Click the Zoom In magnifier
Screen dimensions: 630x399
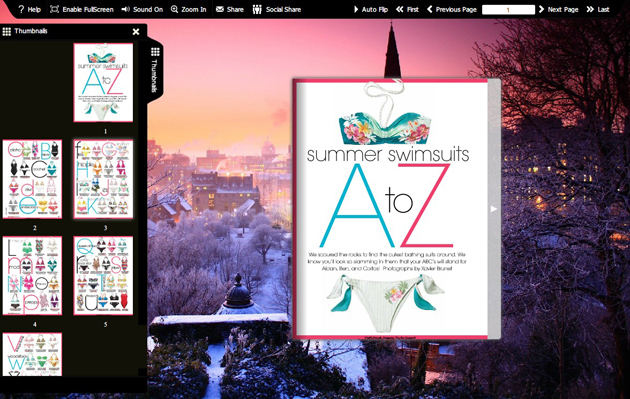click(x=188, y=9)
